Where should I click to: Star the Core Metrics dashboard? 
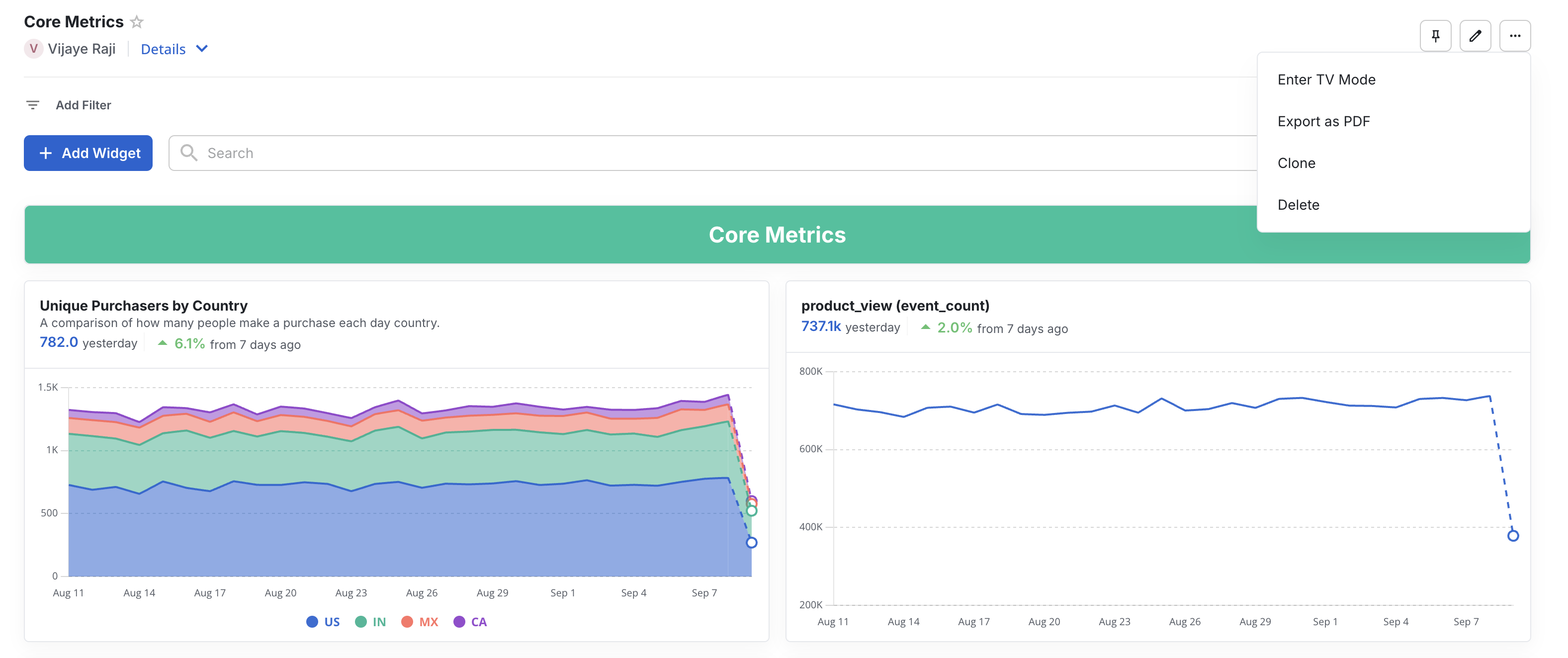138,21
